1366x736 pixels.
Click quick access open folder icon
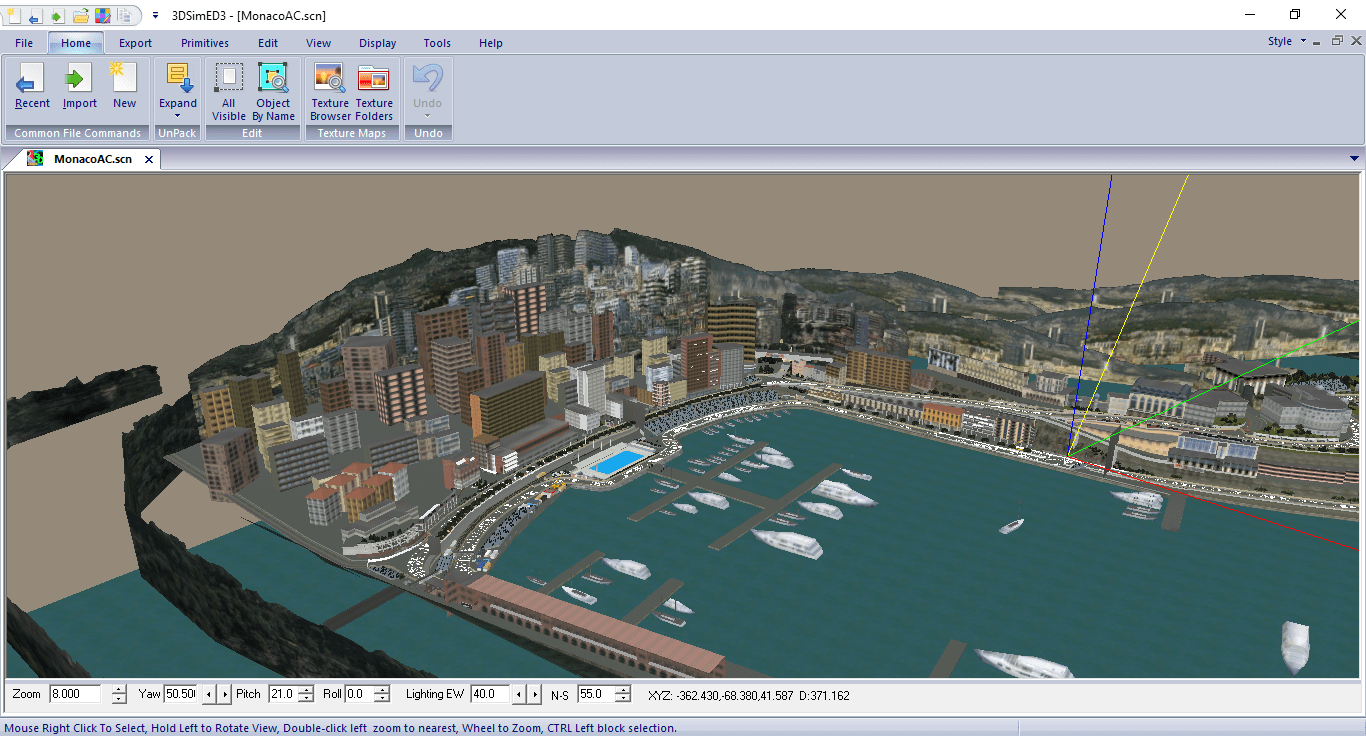click(81, 15)
